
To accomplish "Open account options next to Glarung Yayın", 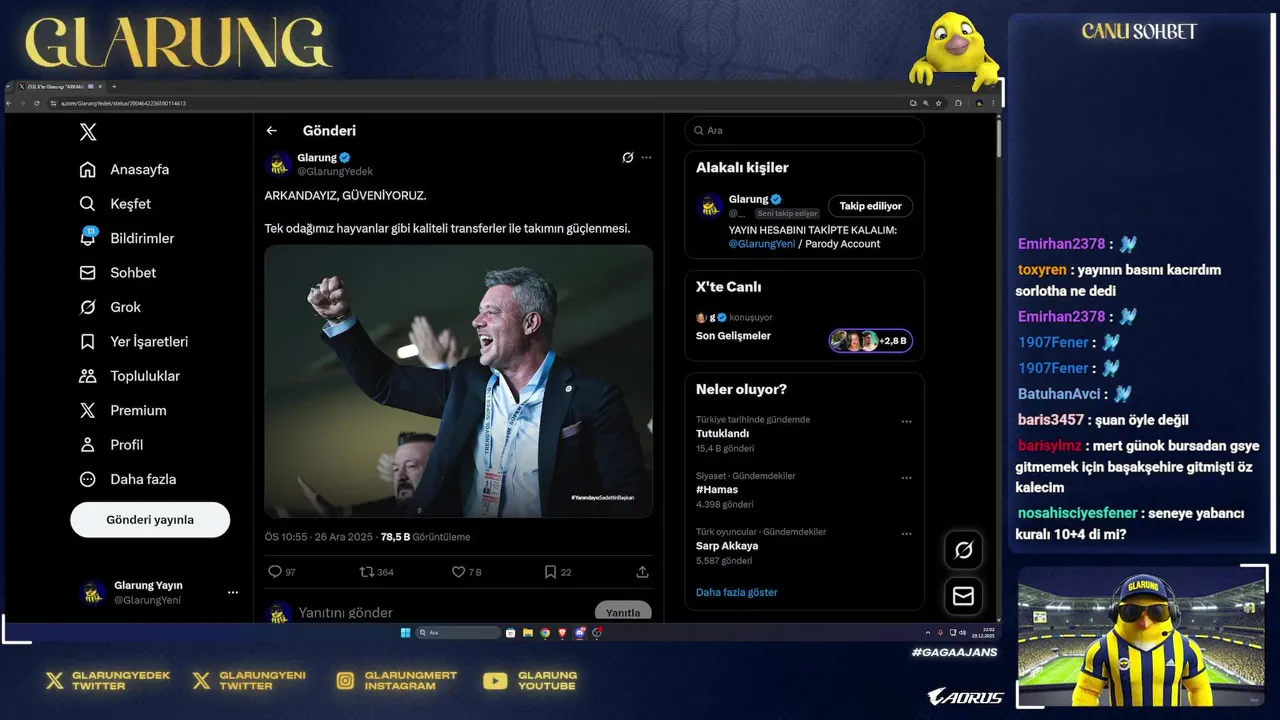I will 233,593.
